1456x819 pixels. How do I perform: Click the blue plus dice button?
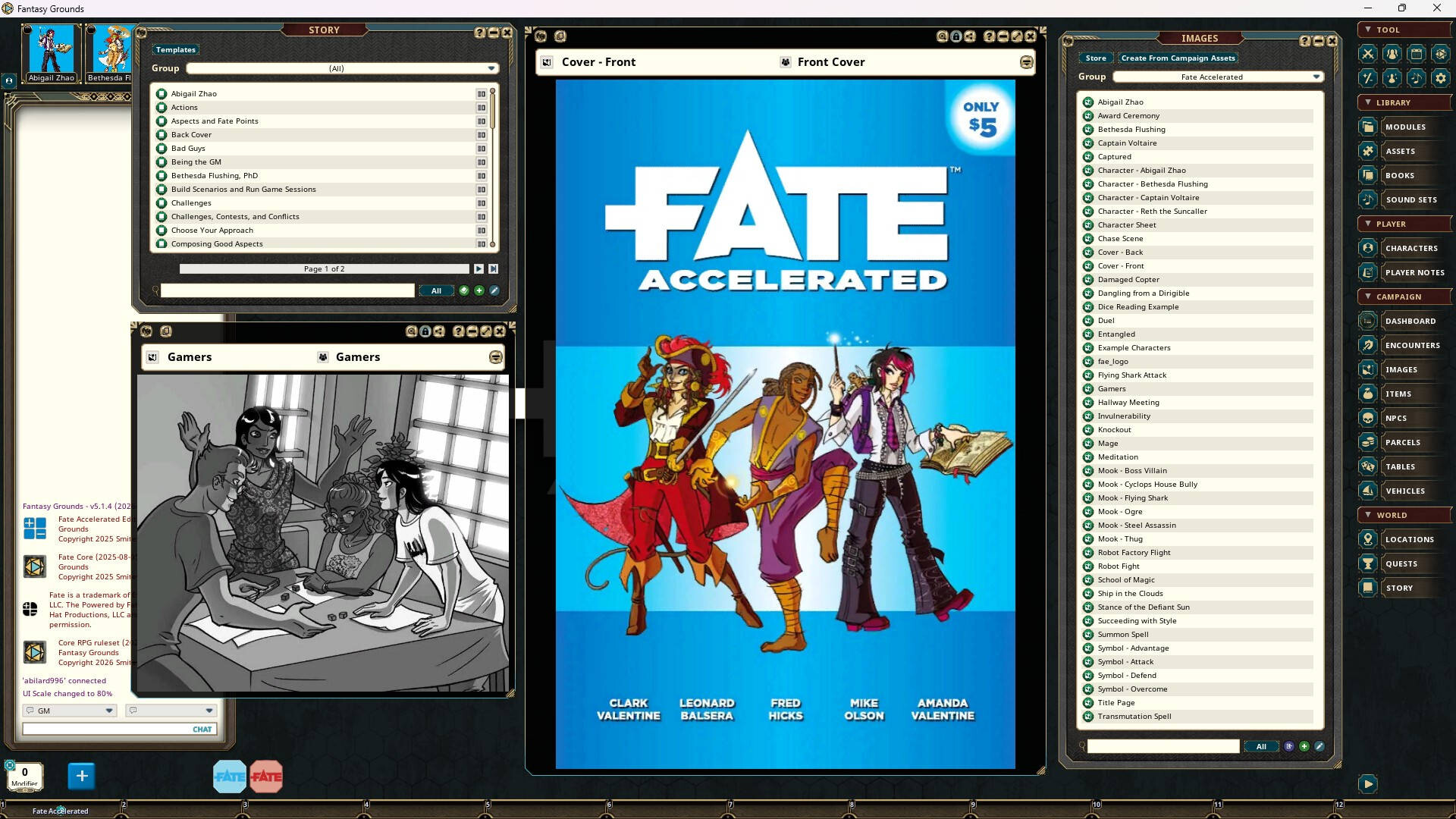tap(82, 776)
